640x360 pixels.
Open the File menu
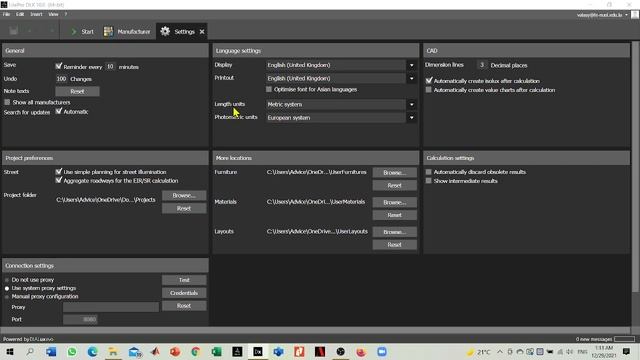tap(7, 14)
